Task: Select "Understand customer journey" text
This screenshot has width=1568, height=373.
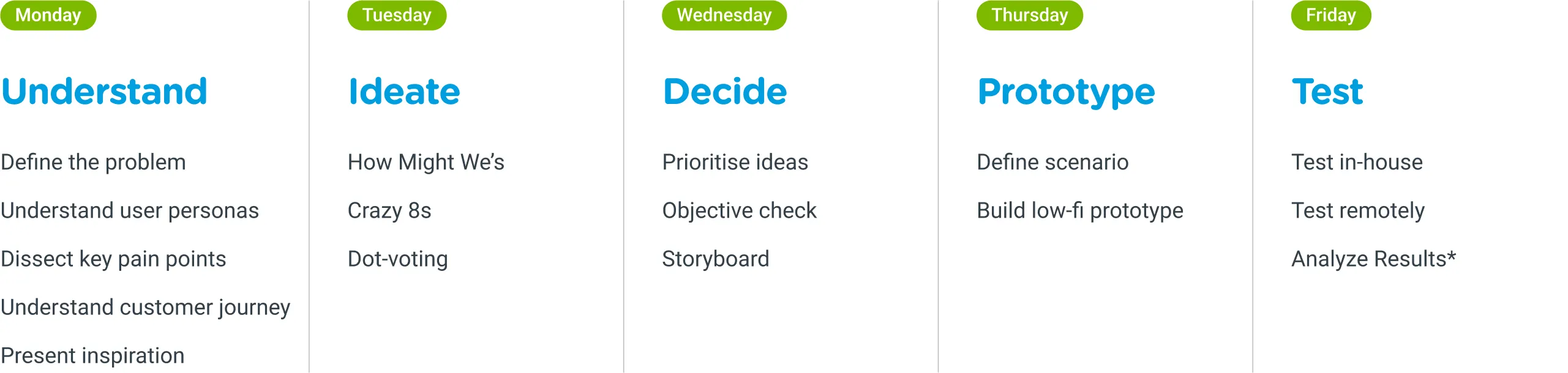Action: click(145, 307)
